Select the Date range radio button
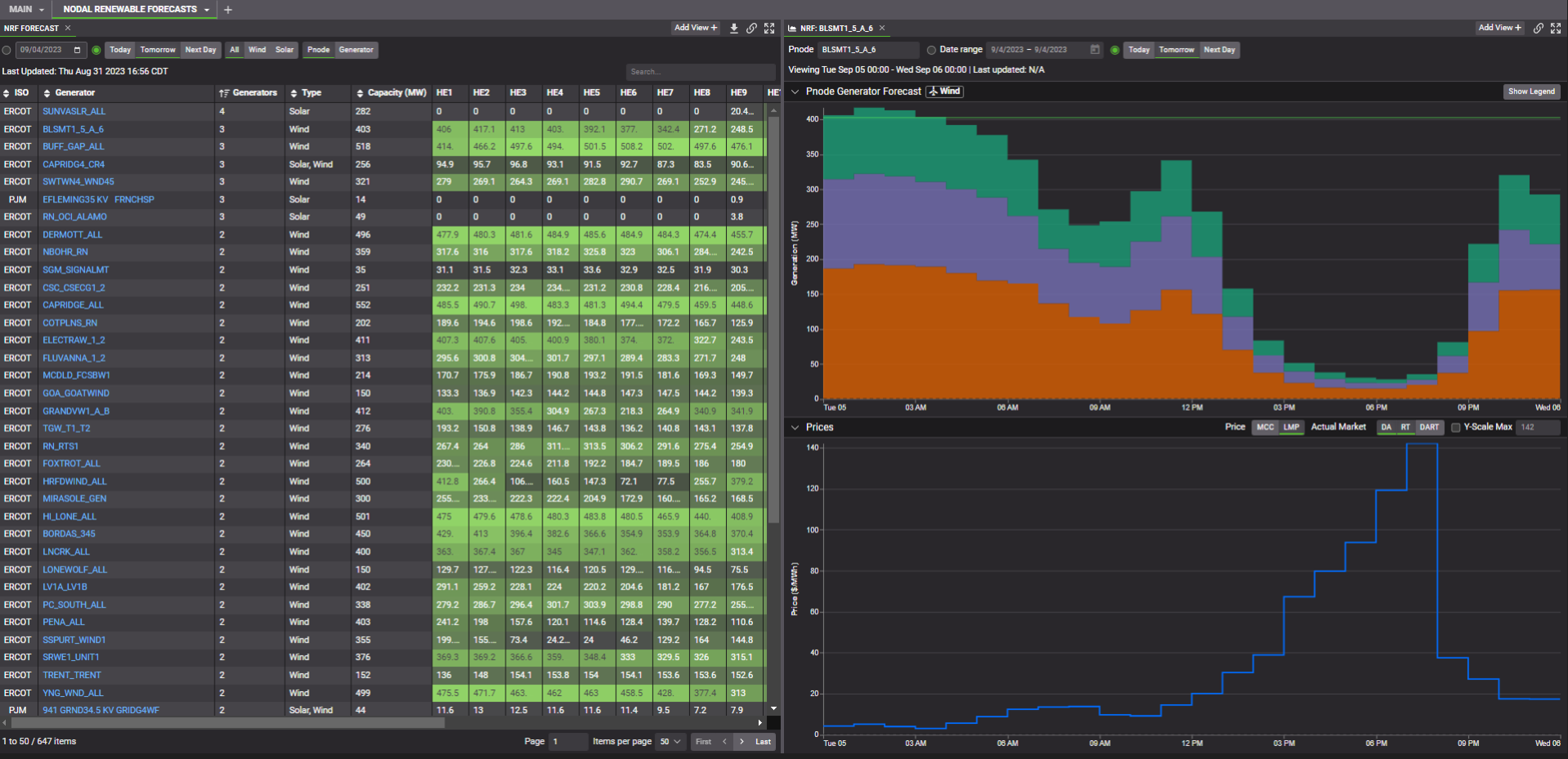This screenshot has width=1568, height=759. 931,50
